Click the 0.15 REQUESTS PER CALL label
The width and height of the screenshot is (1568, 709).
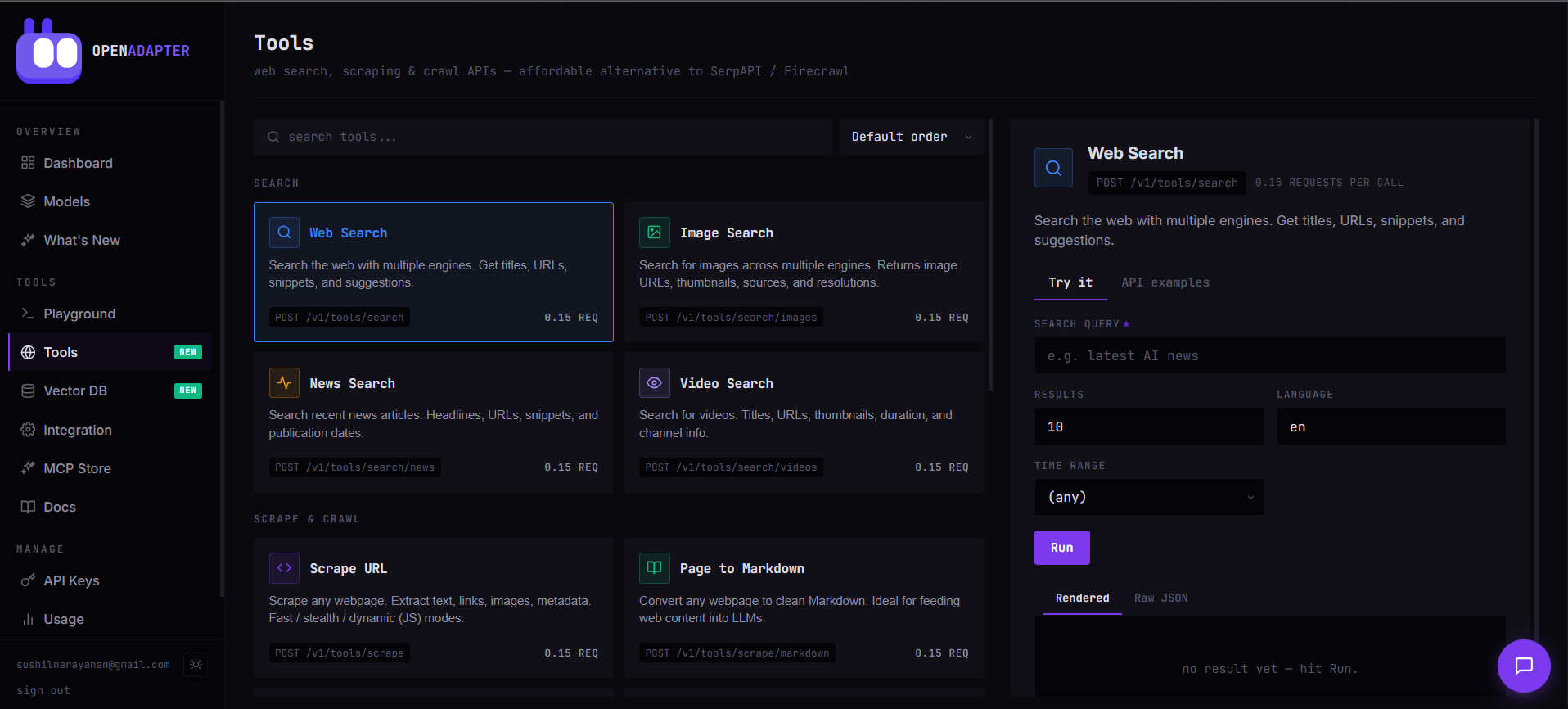(x=1329, y=183)
